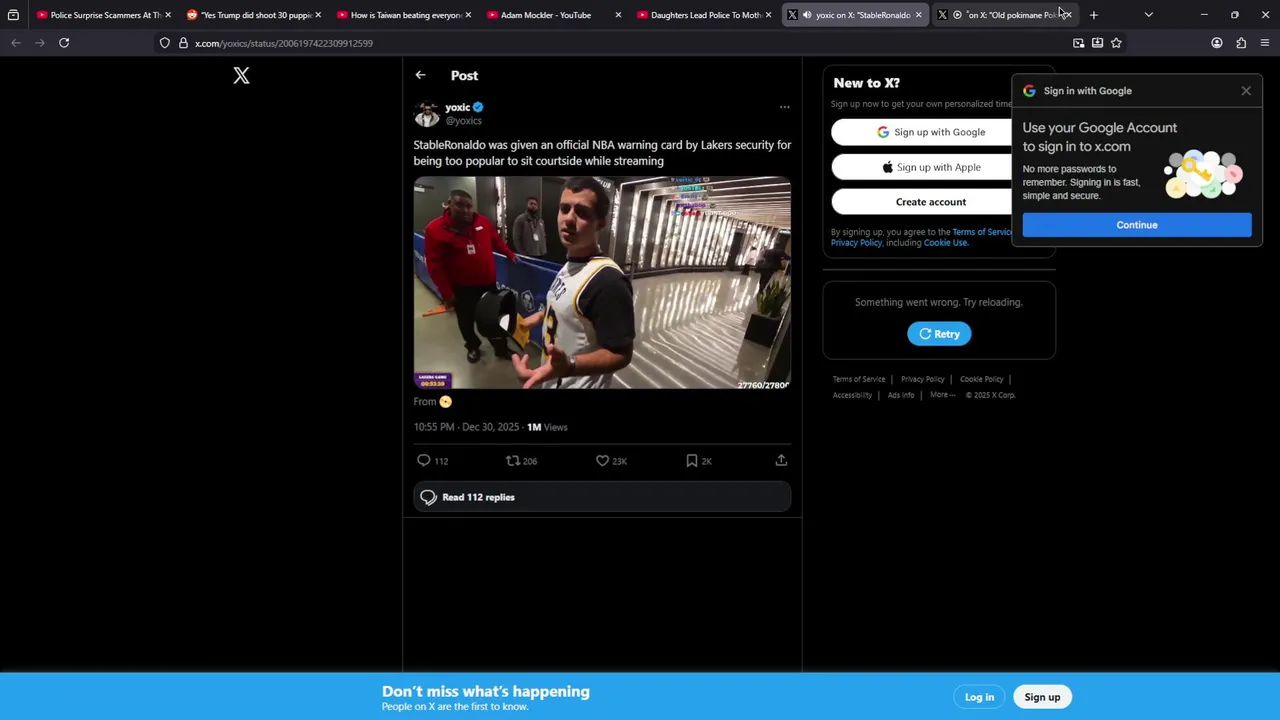
Task: Close the yoxic on X tab
Action: (x=918, y=15)
